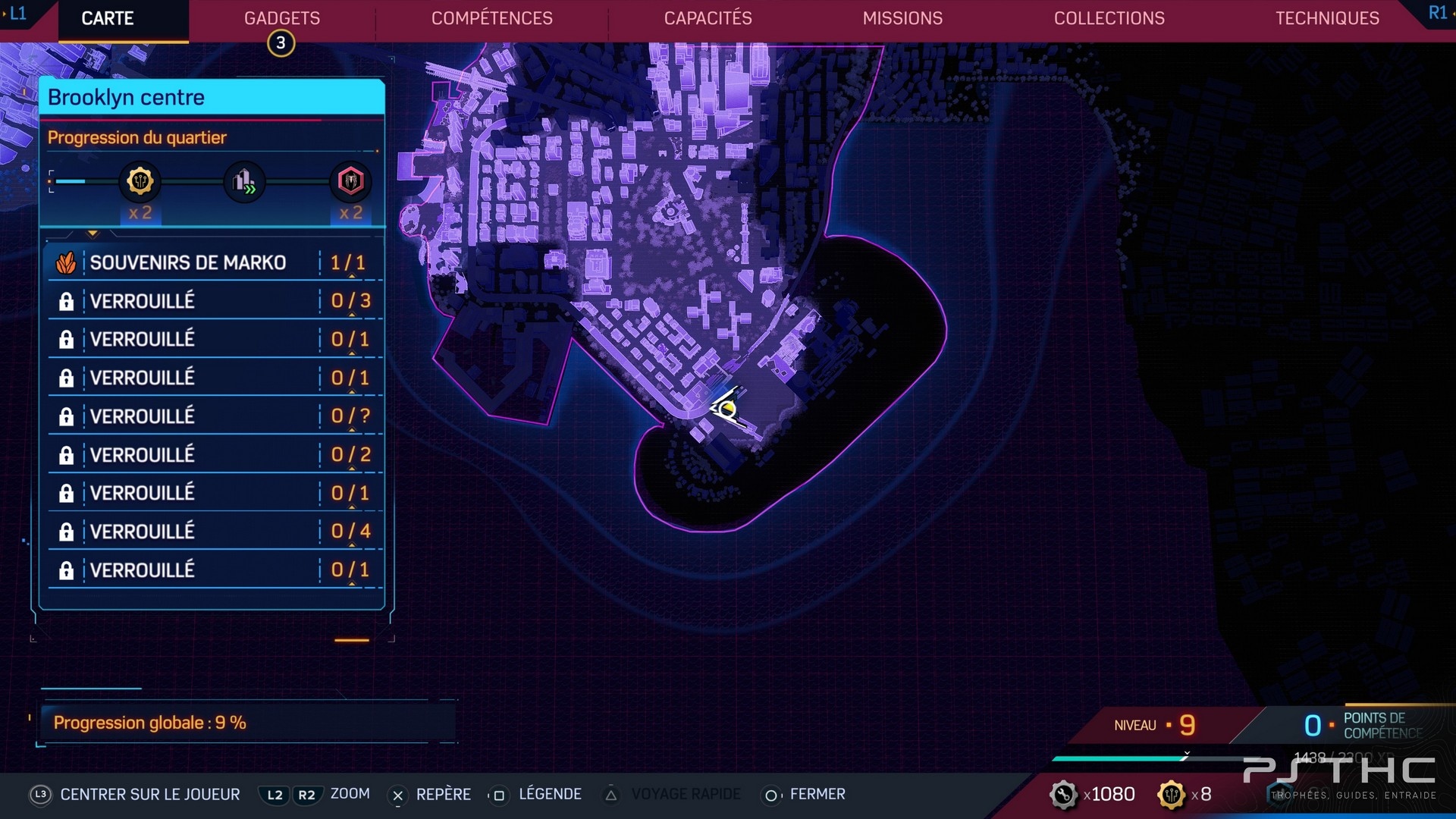The height and width of the screenshot is (819, 1456).
Task: Click the L2 zoom button icon
Action: (275, 795)
